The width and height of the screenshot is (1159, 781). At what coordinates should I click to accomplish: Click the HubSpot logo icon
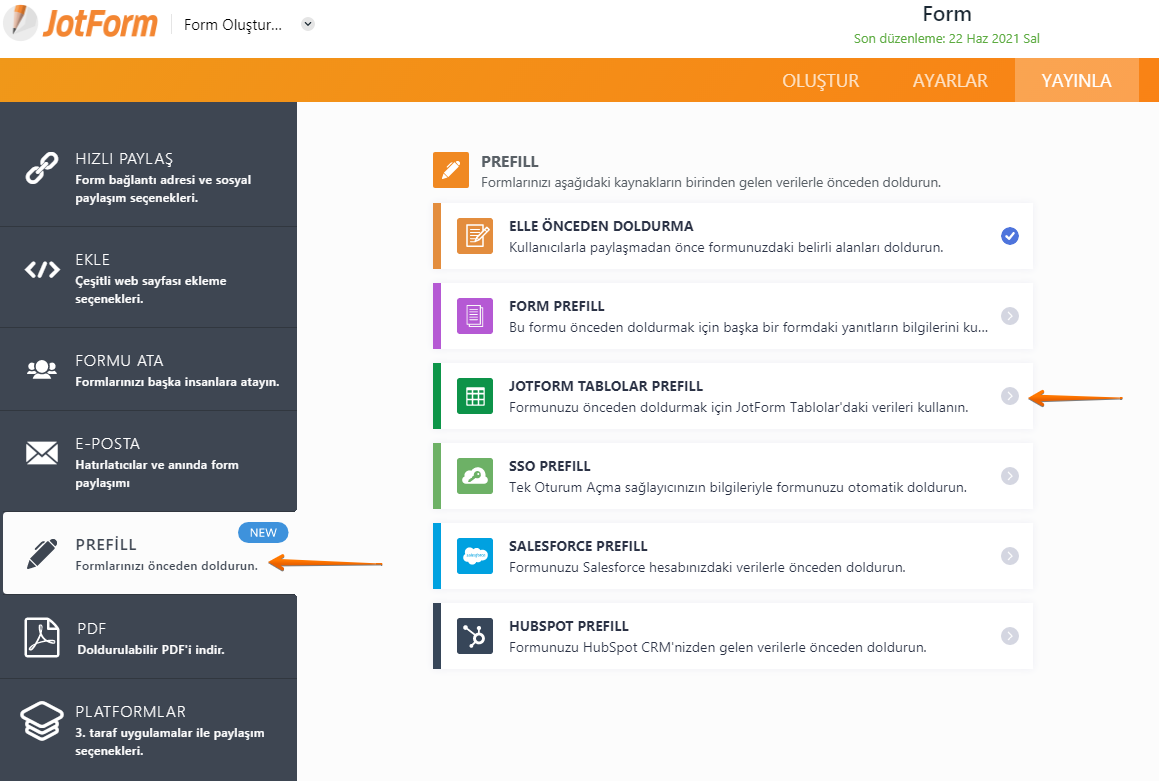coord(475,636)
